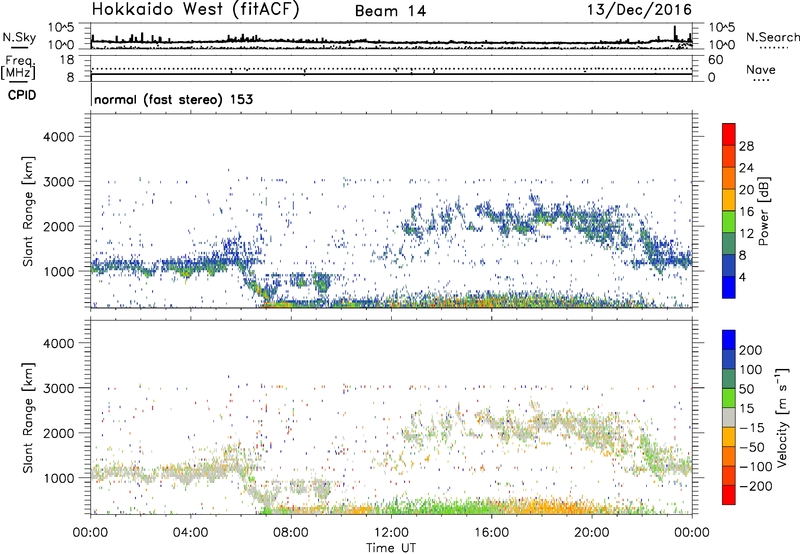The height and width of the screenshot is (554, 800).
Task: Select the "normal (fast stereo) 153" text
Action: click(173, 99)
